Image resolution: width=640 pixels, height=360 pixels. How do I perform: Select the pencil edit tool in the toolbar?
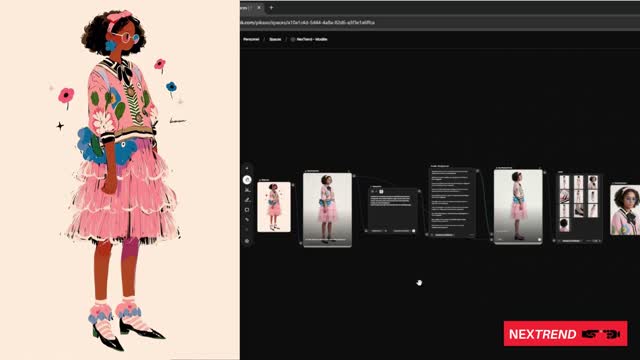pos(247,200)
